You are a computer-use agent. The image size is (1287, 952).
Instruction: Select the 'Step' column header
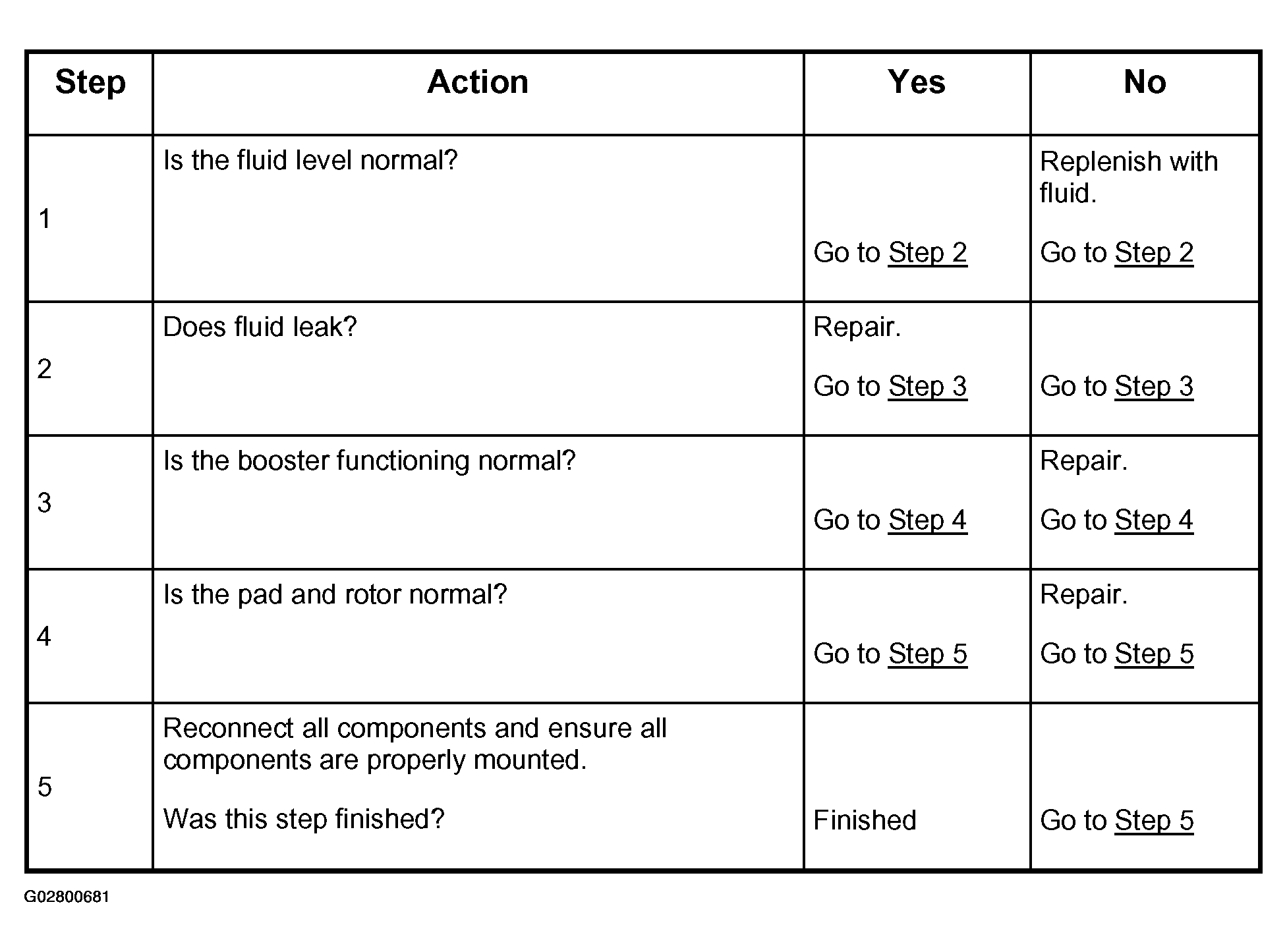point(90,84)
